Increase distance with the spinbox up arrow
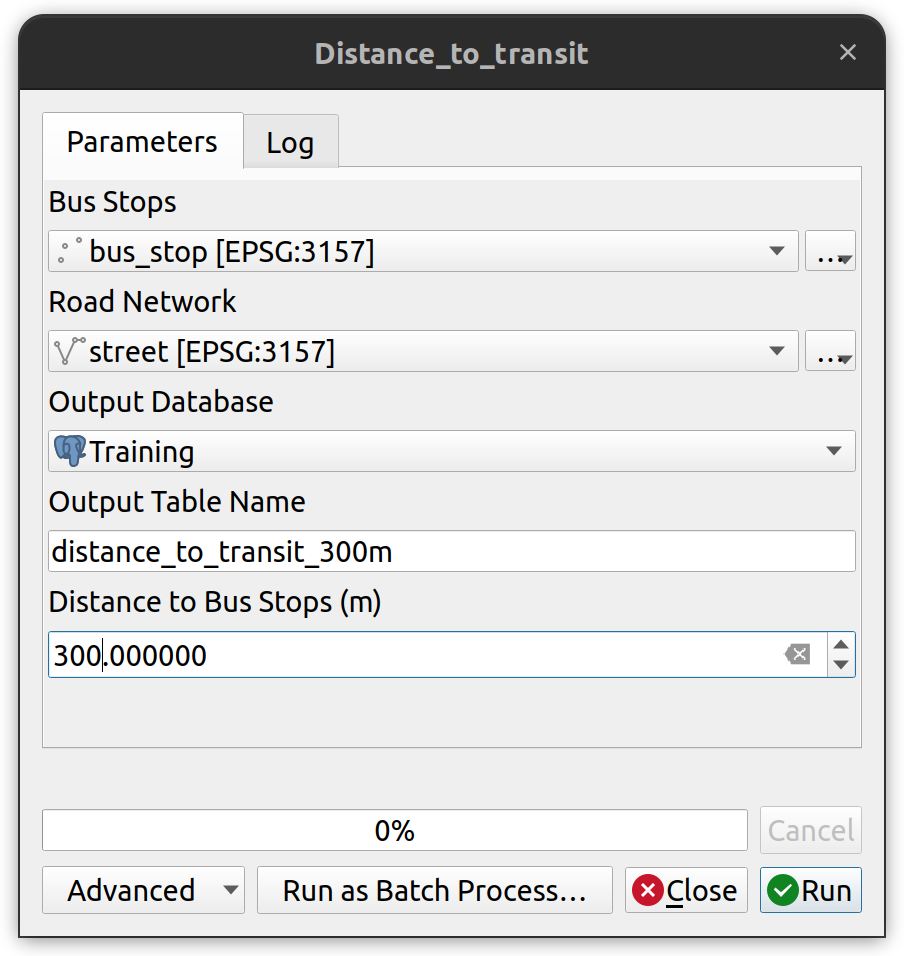Screen dimensions: 904x956 point(841,644)
